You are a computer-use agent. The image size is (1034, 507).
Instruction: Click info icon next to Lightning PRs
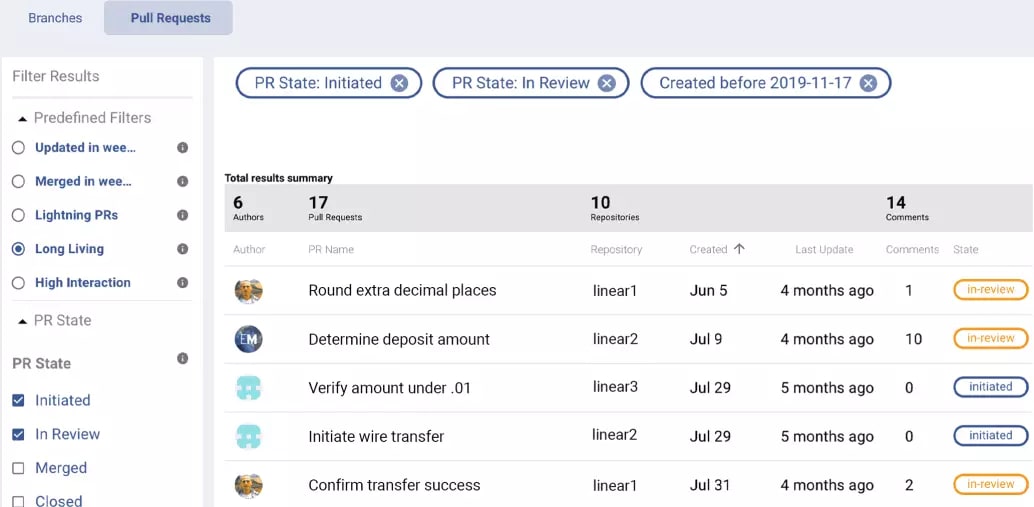(x=183, y=215)
